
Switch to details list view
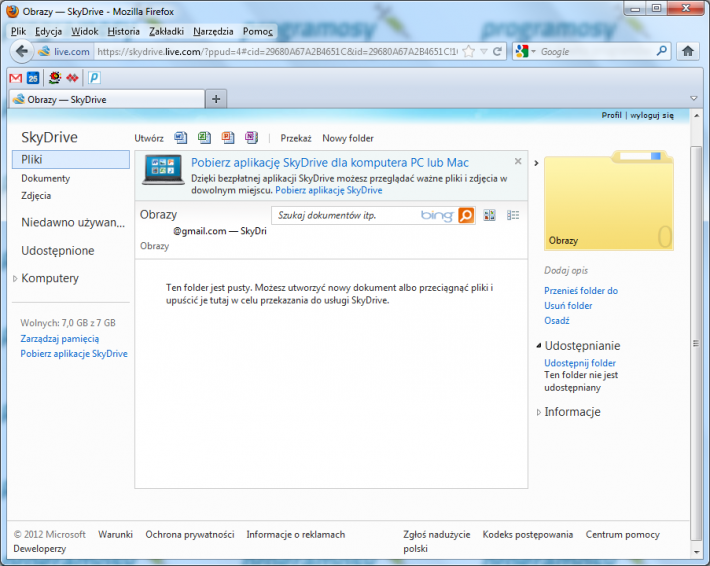[x=513, y=215]
